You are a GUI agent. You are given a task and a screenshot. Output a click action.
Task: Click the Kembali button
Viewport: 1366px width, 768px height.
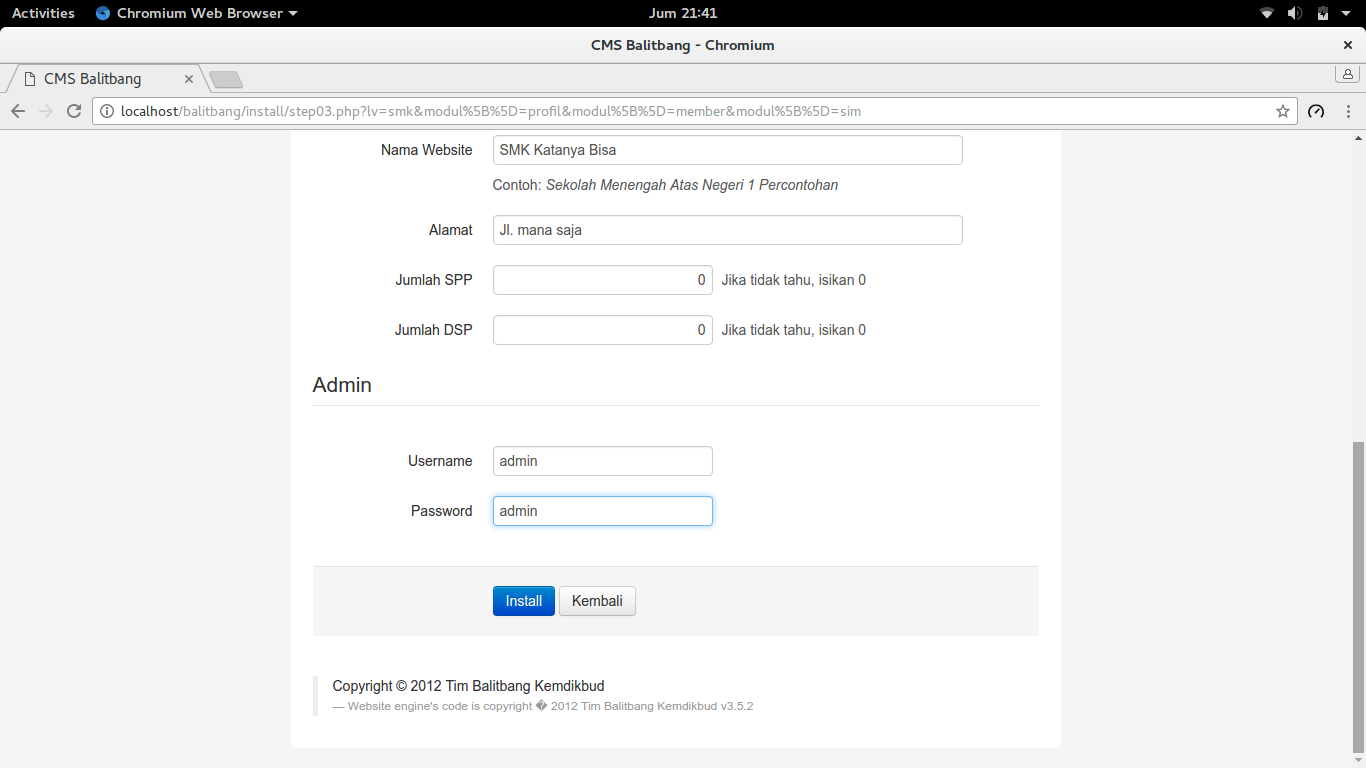tap(597, 601)
